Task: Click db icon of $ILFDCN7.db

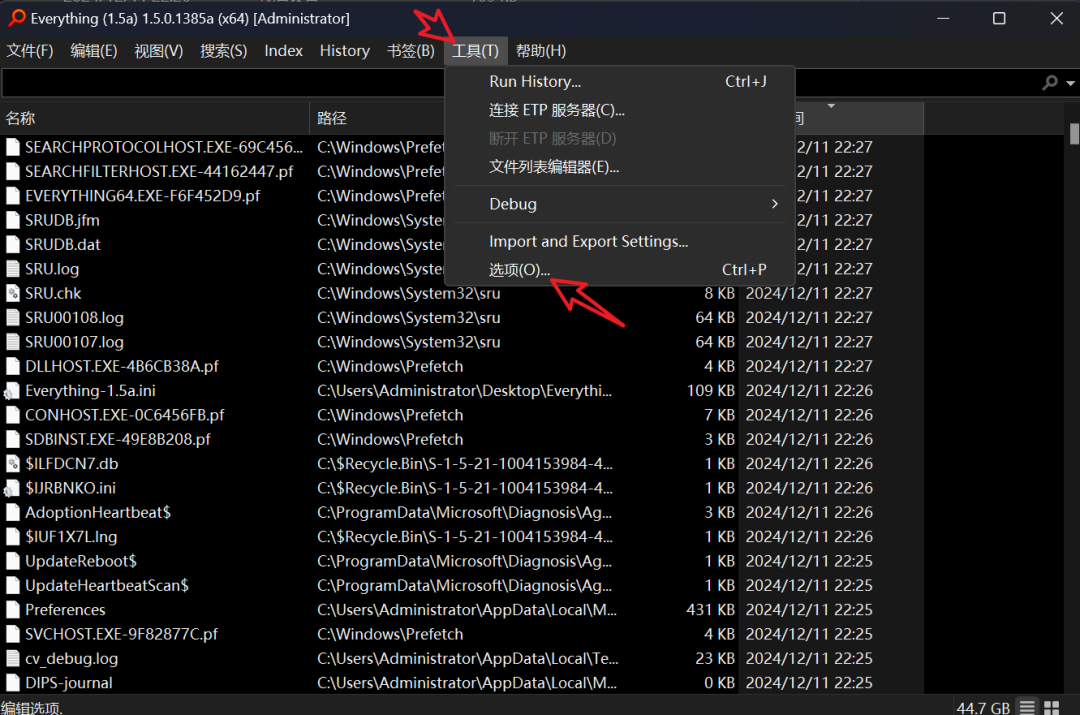Action: click(x=12, y=464)
